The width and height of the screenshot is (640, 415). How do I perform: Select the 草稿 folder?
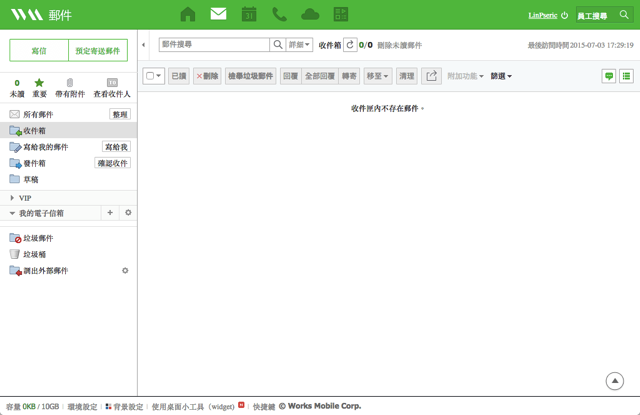click(31, 180)
